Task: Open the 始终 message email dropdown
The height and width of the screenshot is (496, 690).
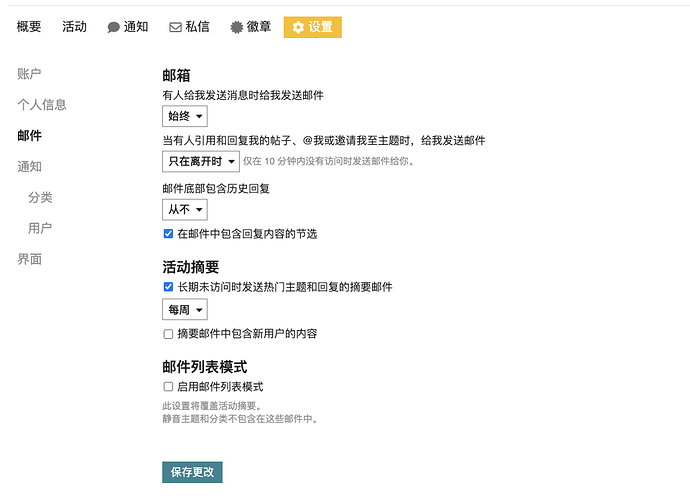Action: pos(186,117)
